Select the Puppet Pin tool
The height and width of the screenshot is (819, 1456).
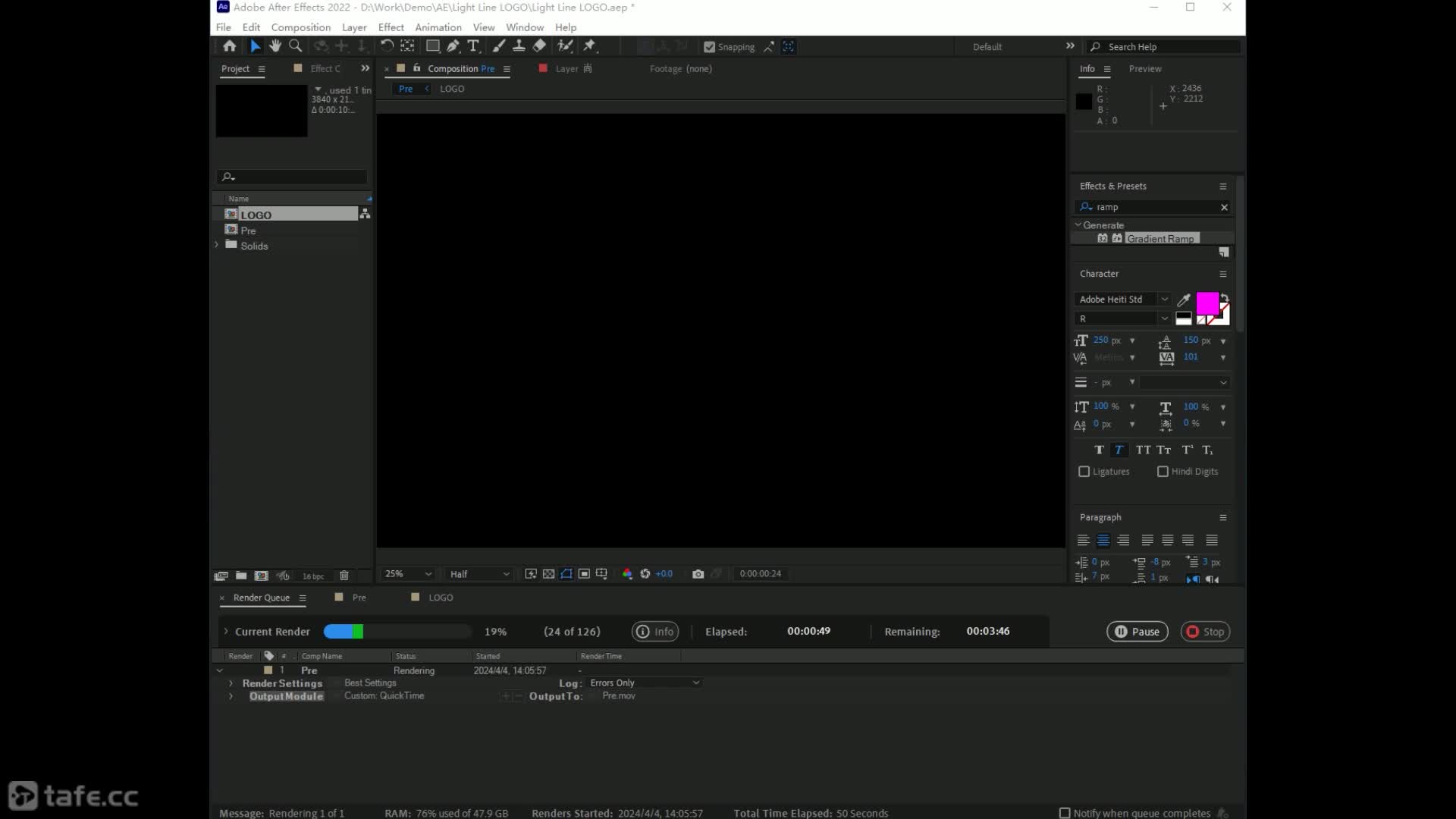[590, 46]
